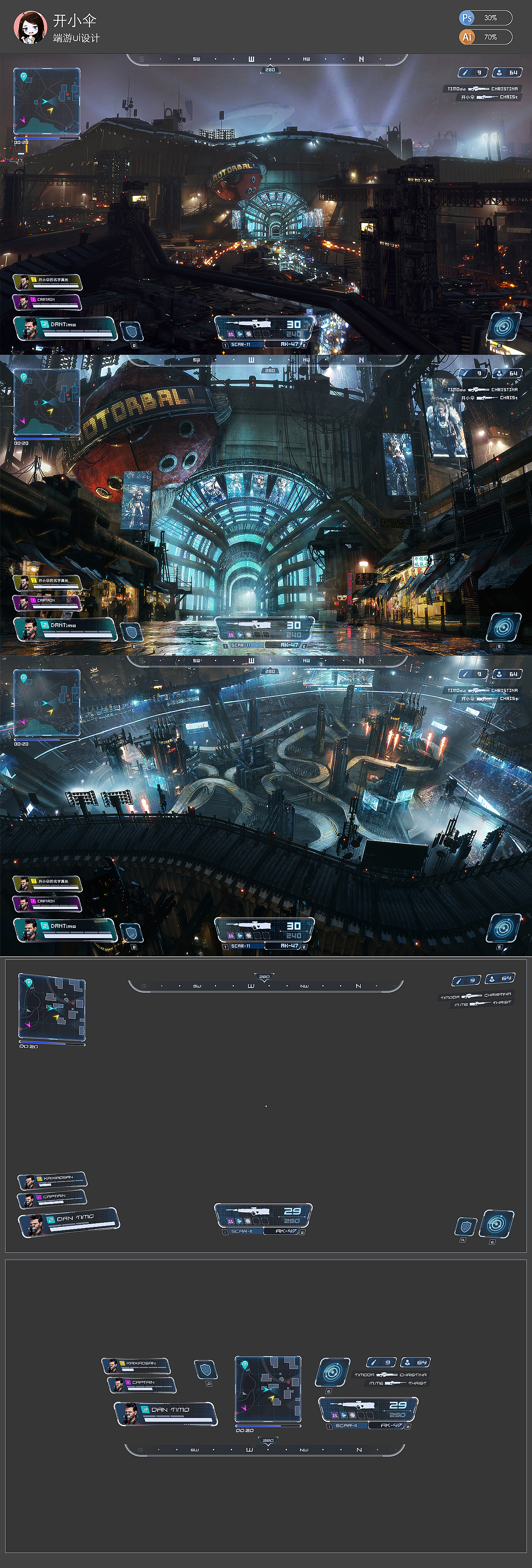
Task: Select CAPTAIN teammate card in grouped components panel
Action: (x=142, y=1385)
